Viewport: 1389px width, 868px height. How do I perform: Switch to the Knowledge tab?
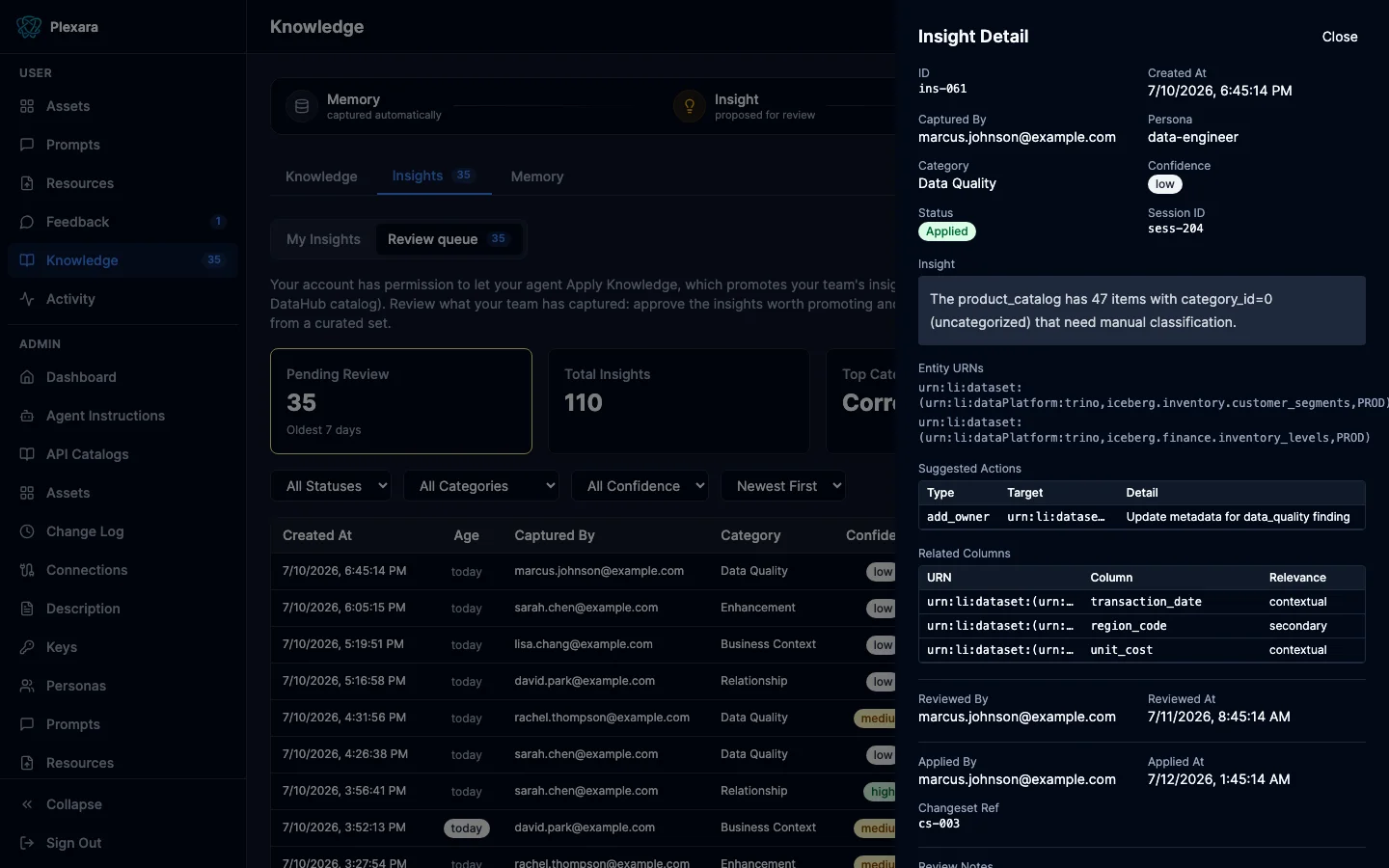click(321, 176)
